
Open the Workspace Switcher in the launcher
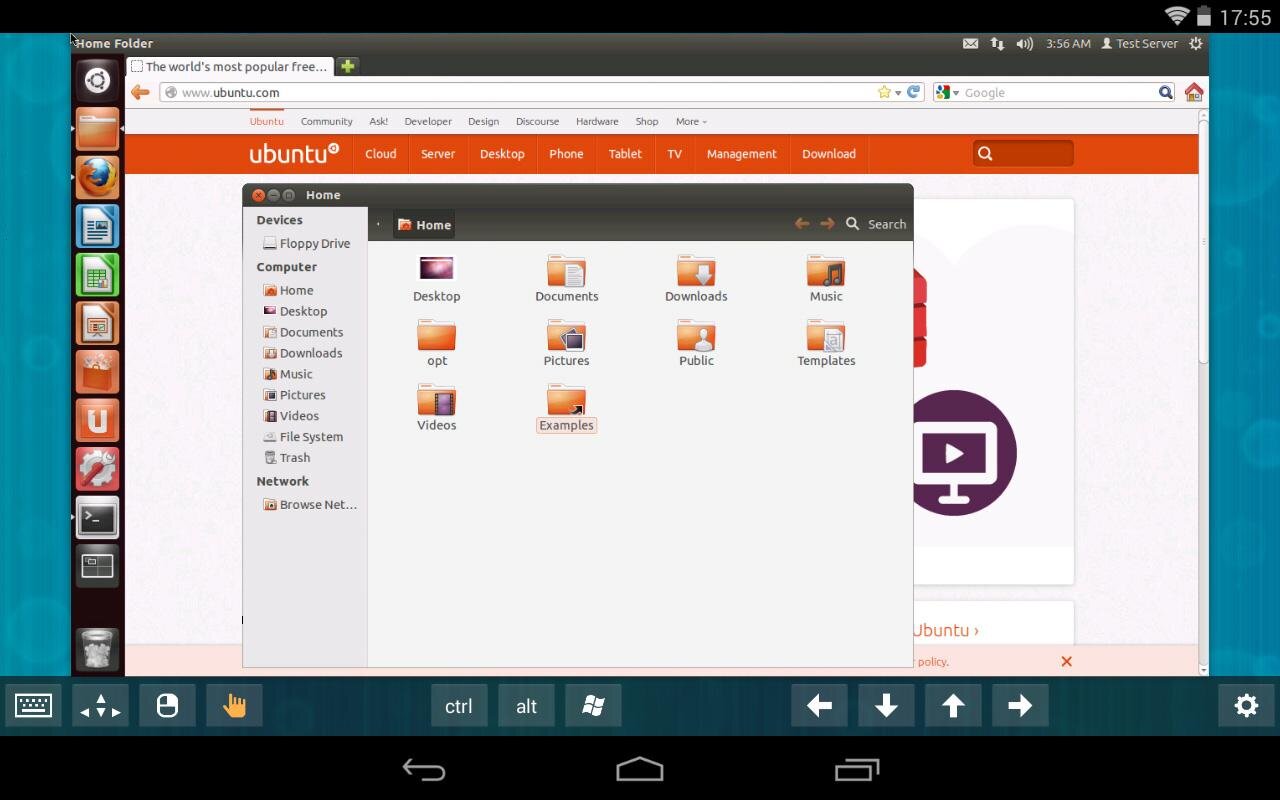tap(97, 566)
